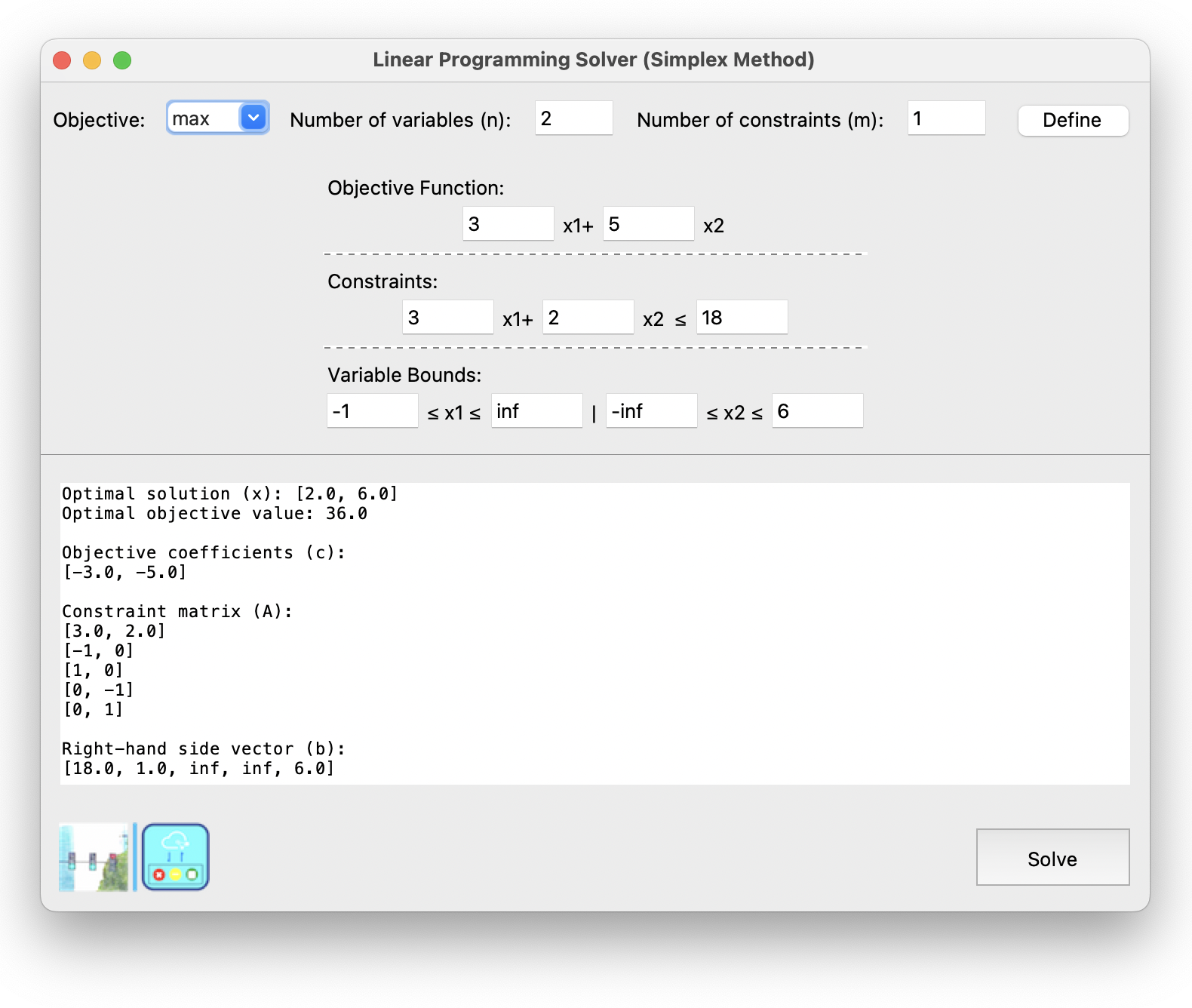The width and height of the screenshot is (1192, 1008).
Task: Click the 'Objective Function:' label
Action: pyautogui.click(x=416, y=188)
